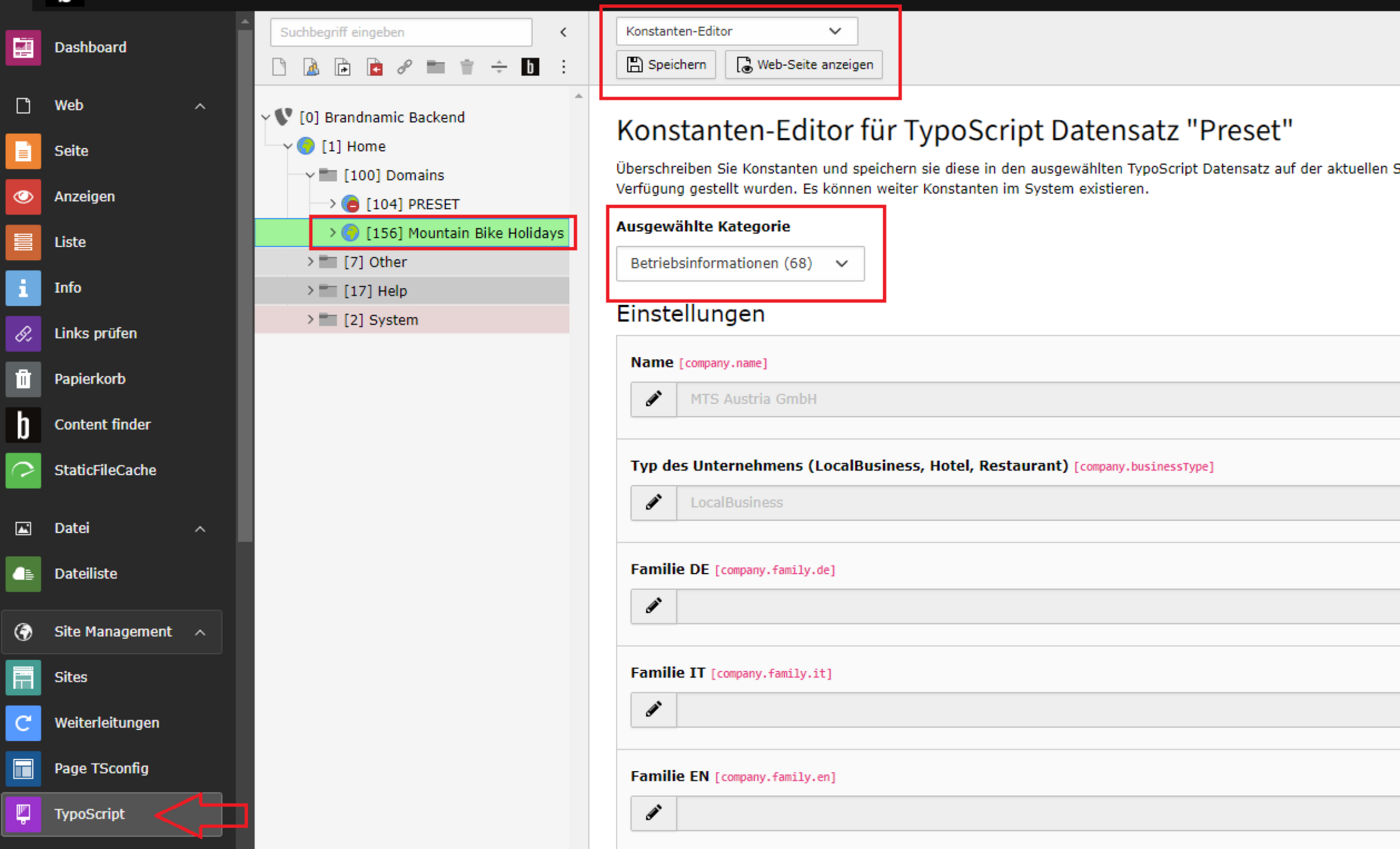Screen dimensions: 1400x849
Task: Click the red mount point page icon
Action: (375, 67)
